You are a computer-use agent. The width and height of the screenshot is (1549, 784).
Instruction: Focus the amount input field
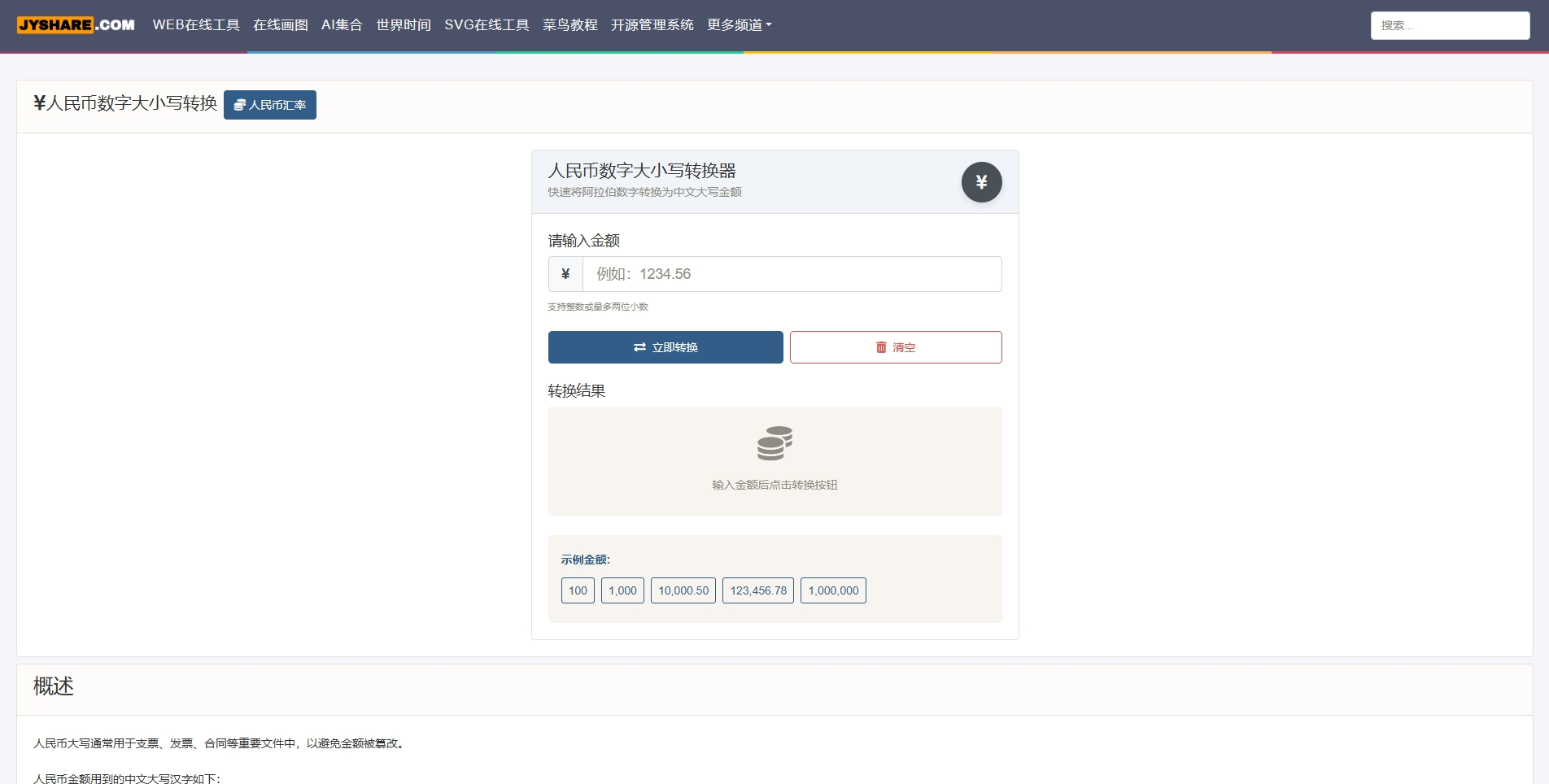792,274
